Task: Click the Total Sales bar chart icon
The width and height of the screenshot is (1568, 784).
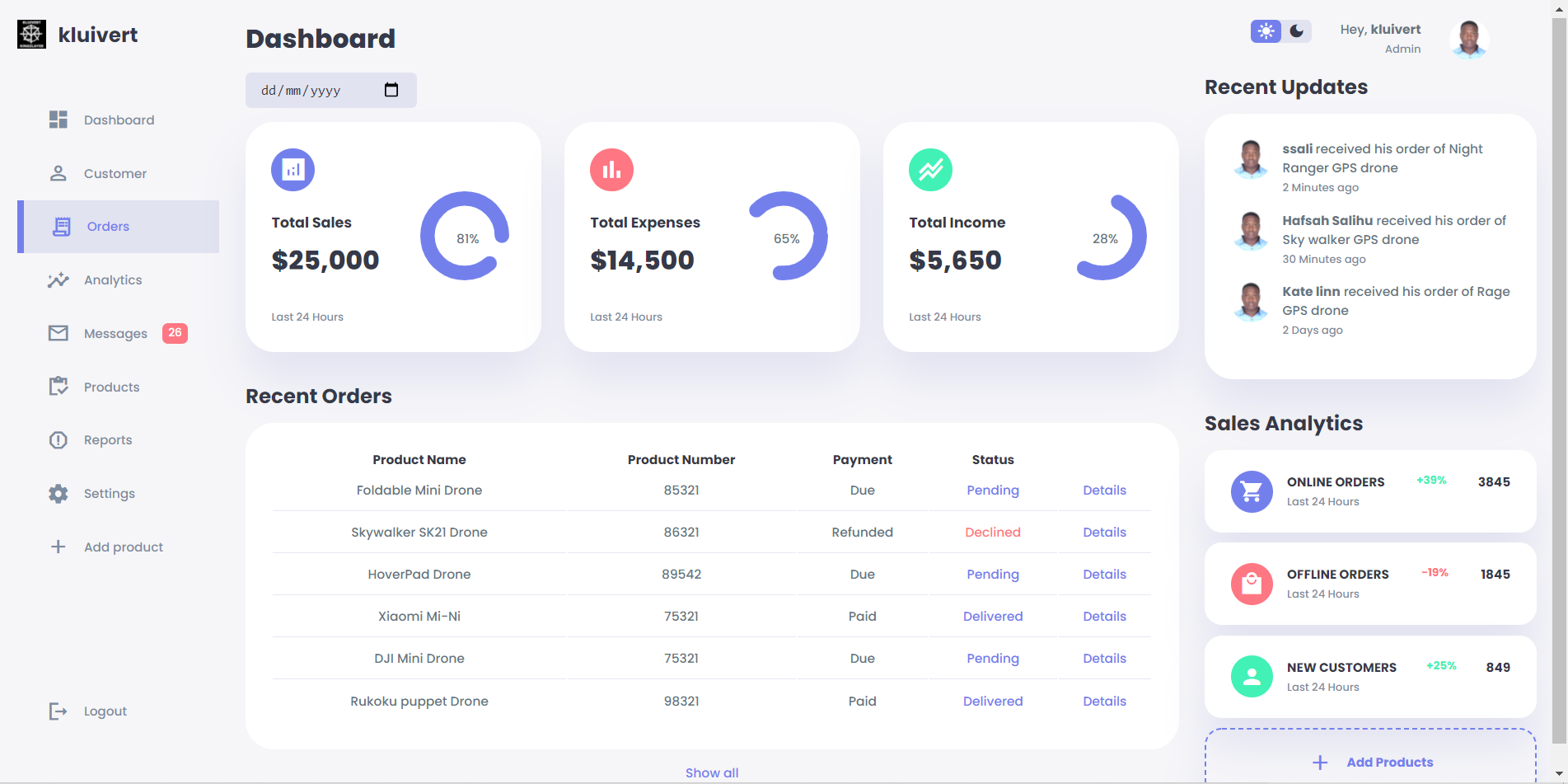Action: [x=293, y=169]
